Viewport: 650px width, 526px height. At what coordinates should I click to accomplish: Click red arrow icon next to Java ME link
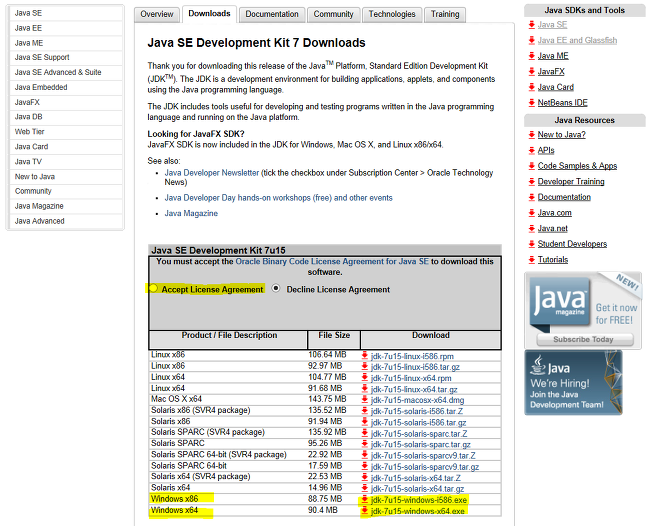(x=531, y=56)
